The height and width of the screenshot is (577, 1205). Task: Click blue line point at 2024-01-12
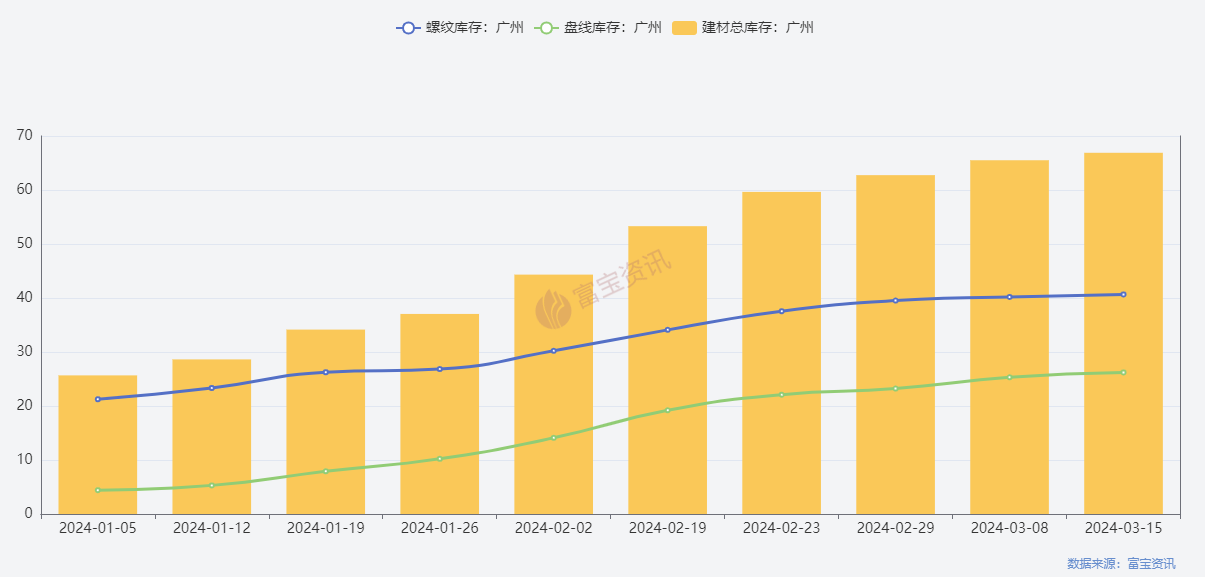coord(212,388)
